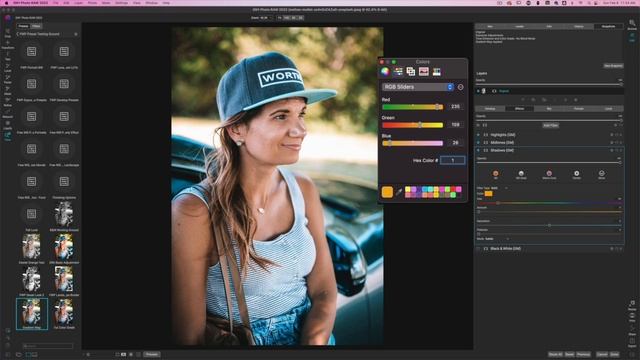Image resolution: width=640 pixels, height=360 pixels.
Task: Click the ON1 logo icon at top left
Action: click(x=7, y=18)
